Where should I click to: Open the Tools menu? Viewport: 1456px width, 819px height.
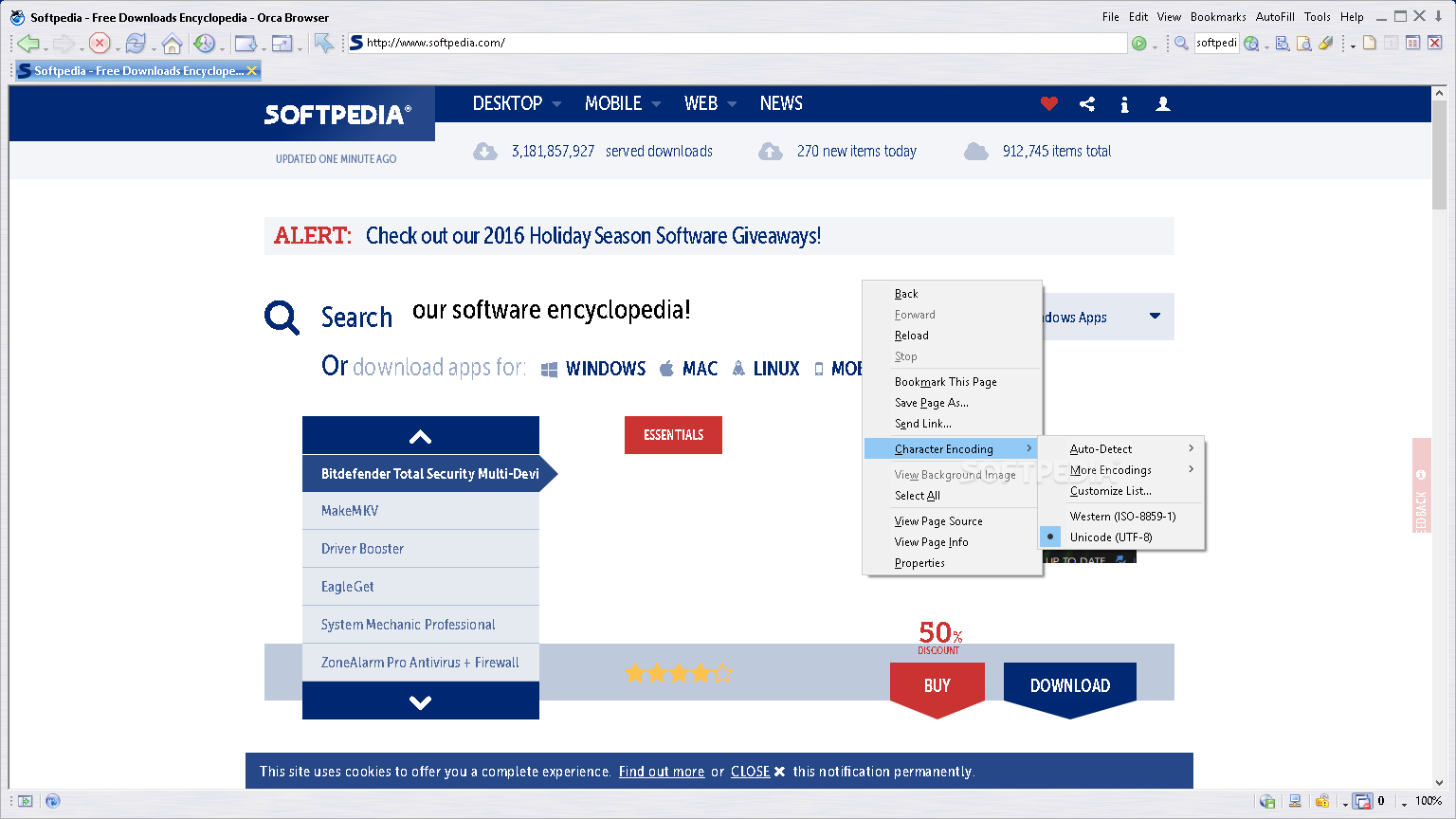coord(1318,17)
